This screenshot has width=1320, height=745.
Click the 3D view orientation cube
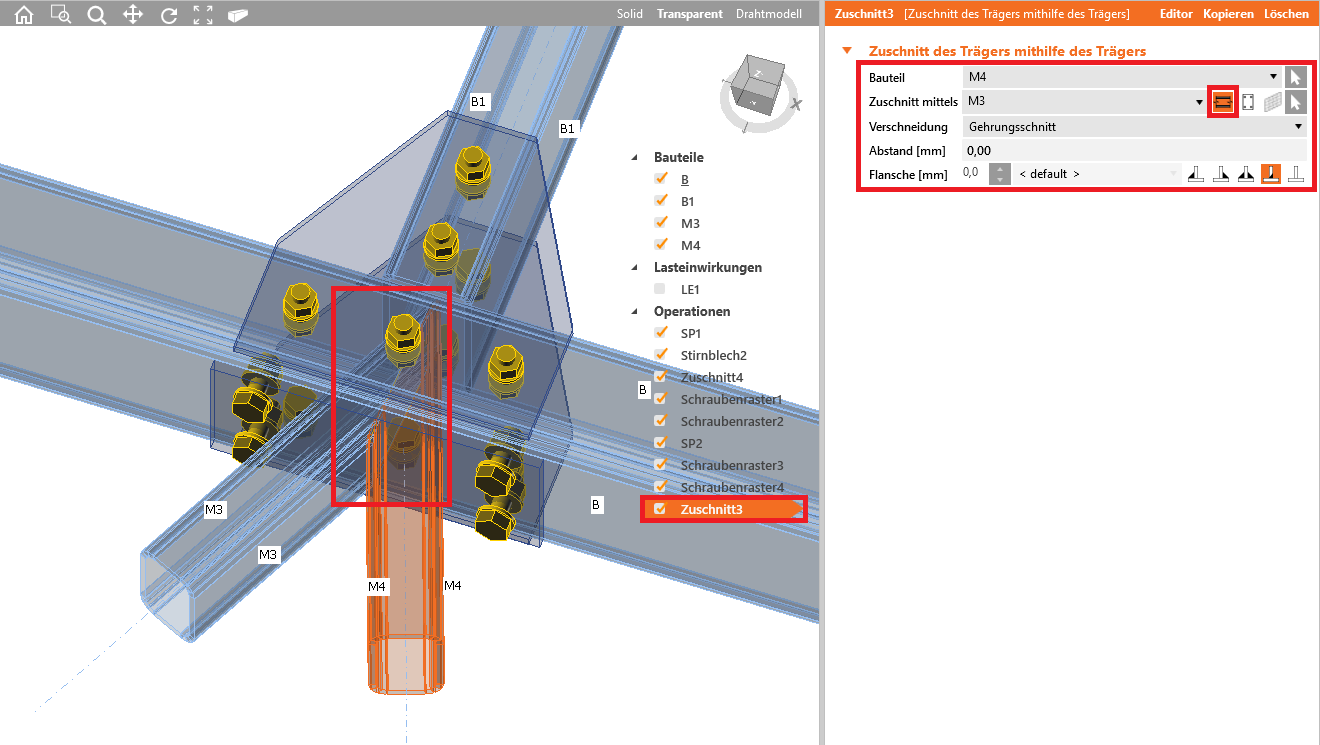[755, 88]
